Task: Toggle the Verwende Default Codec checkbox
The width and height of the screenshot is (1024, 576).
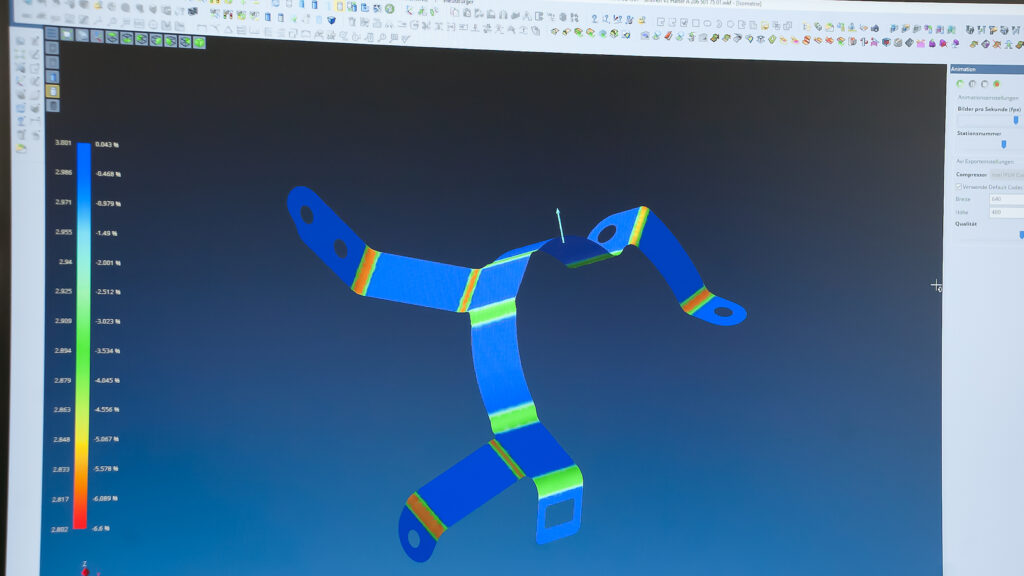Action: [959, 187]
